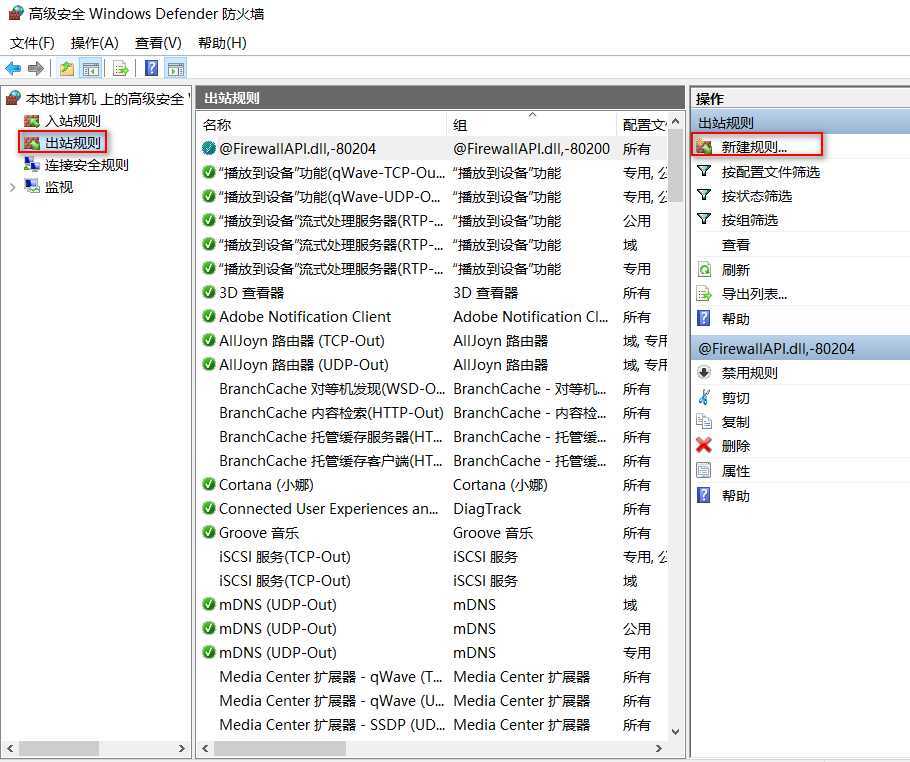Select Media Center 扩展器 - SSDP rule

tap(433, 724)
